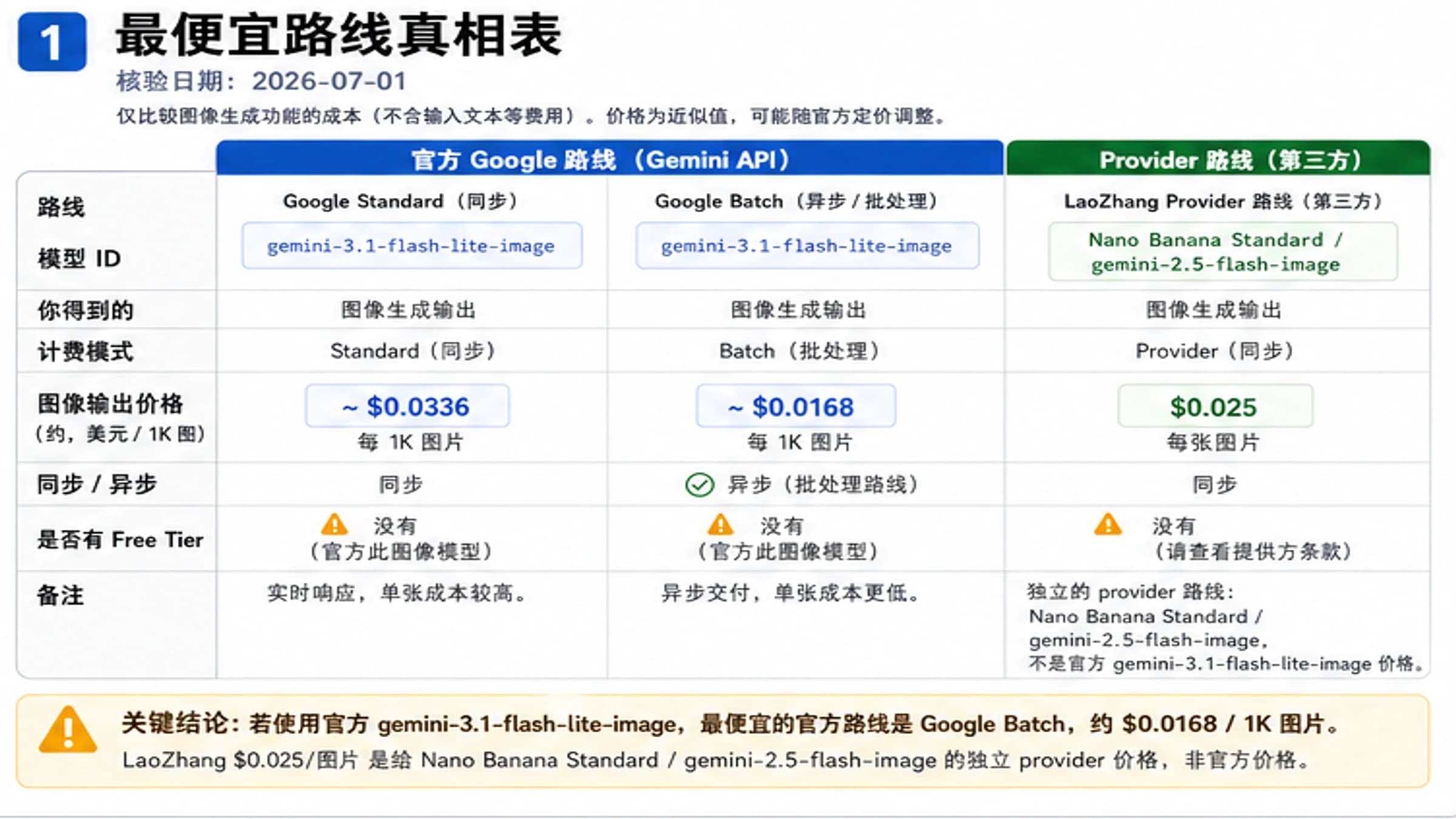This screenshot has width=1456, height=819.
Task: Click the LaoZhang $0.025/图片 explanation line
Action: [717, 760]
